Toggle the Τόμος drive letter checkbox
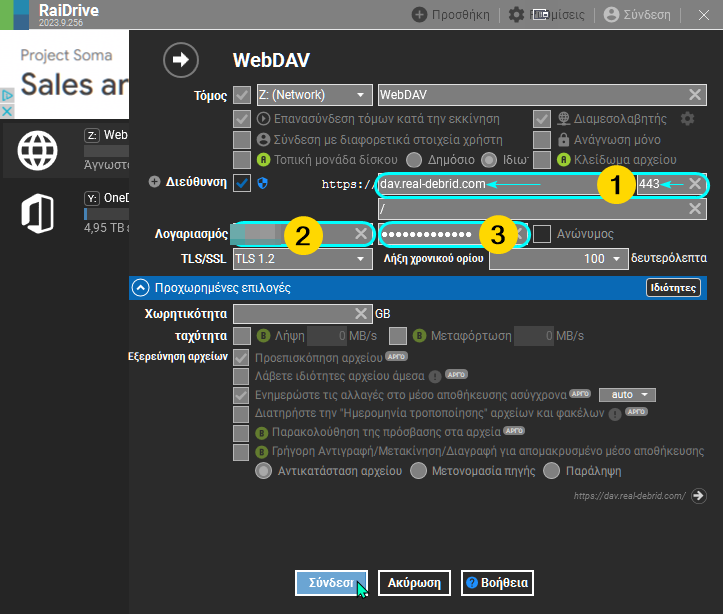 click(242, 95)
